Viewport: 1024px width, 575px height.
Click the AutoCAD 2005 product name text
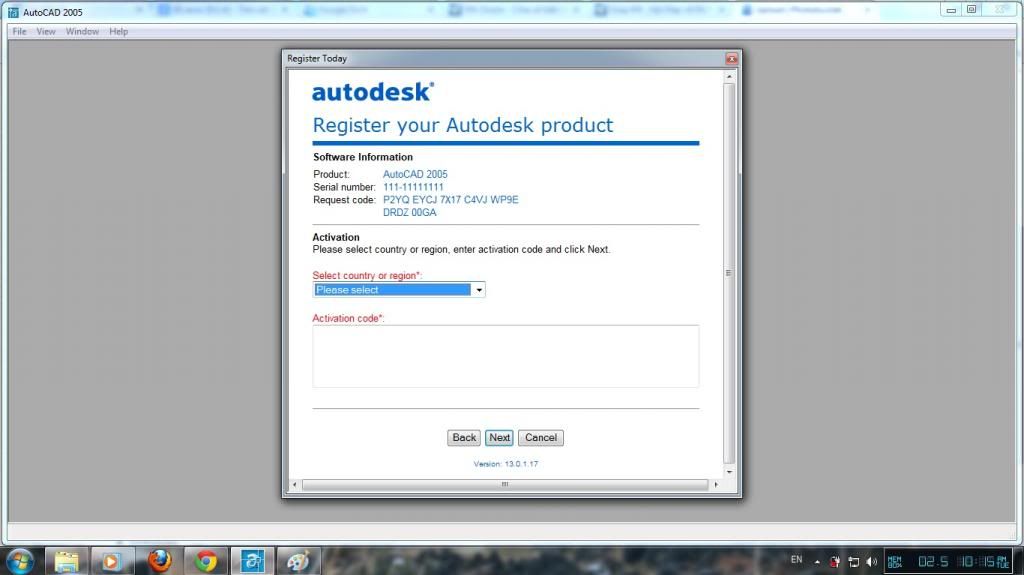point(415,174)
